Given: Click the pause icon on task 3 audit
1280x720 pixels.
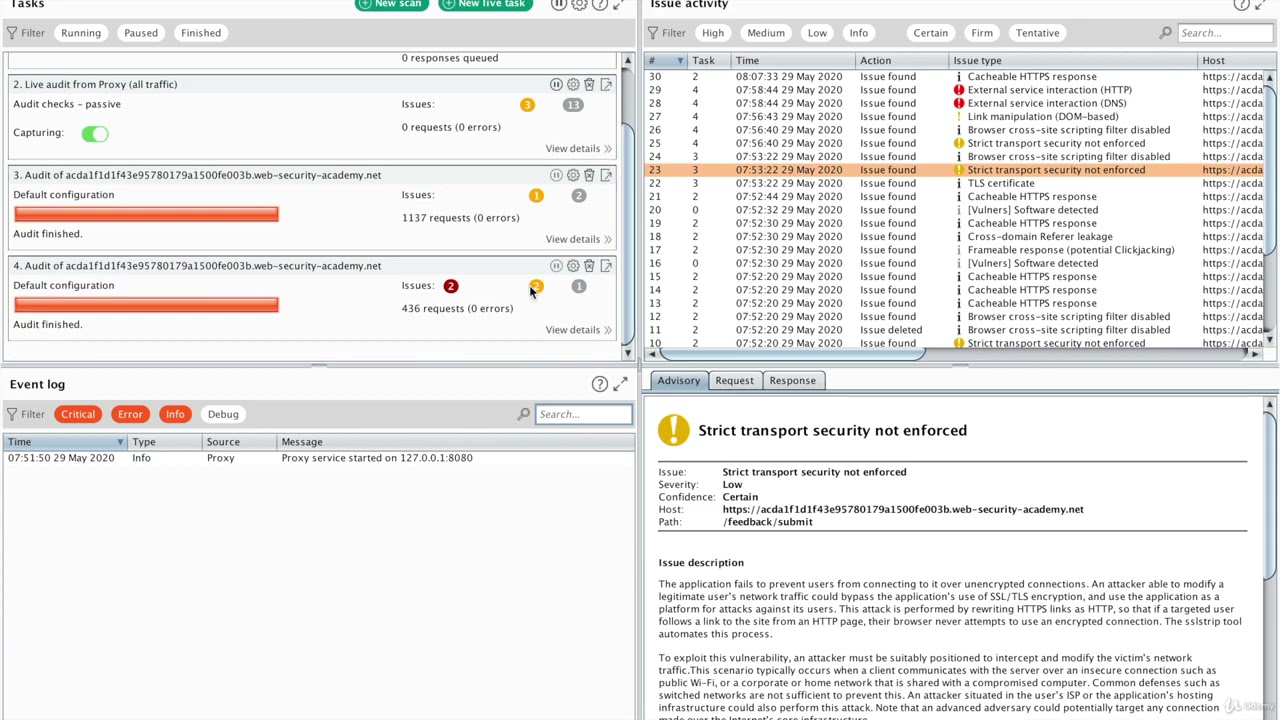Looking at the screenshot, I should 556,175.
